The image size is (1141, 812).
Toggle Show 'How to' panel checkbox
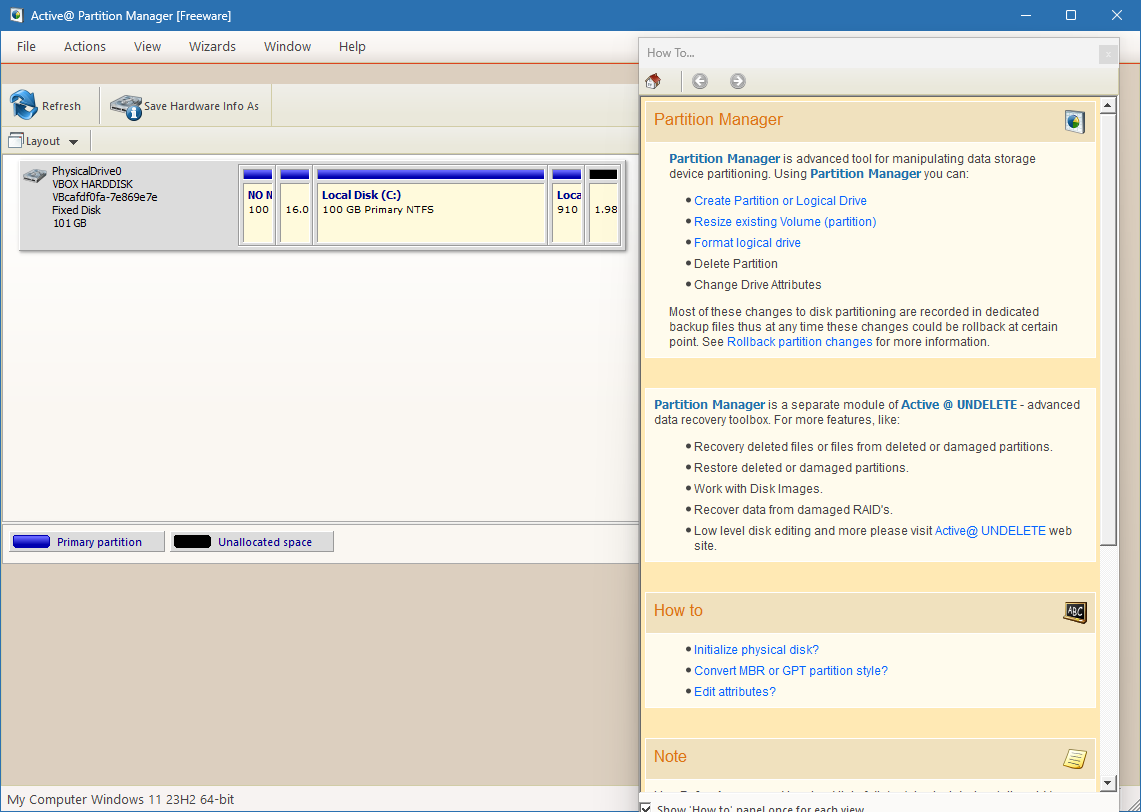(x=645, y=808)
